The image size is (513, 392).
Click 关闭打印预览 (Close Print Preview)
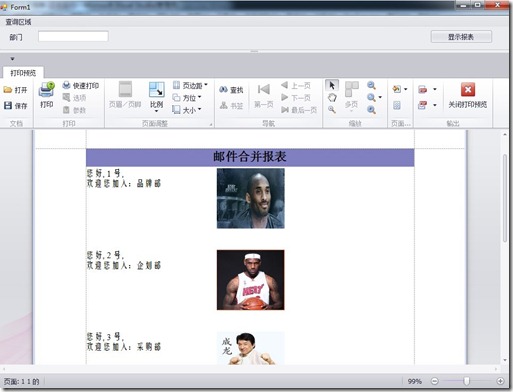[468, 96]
